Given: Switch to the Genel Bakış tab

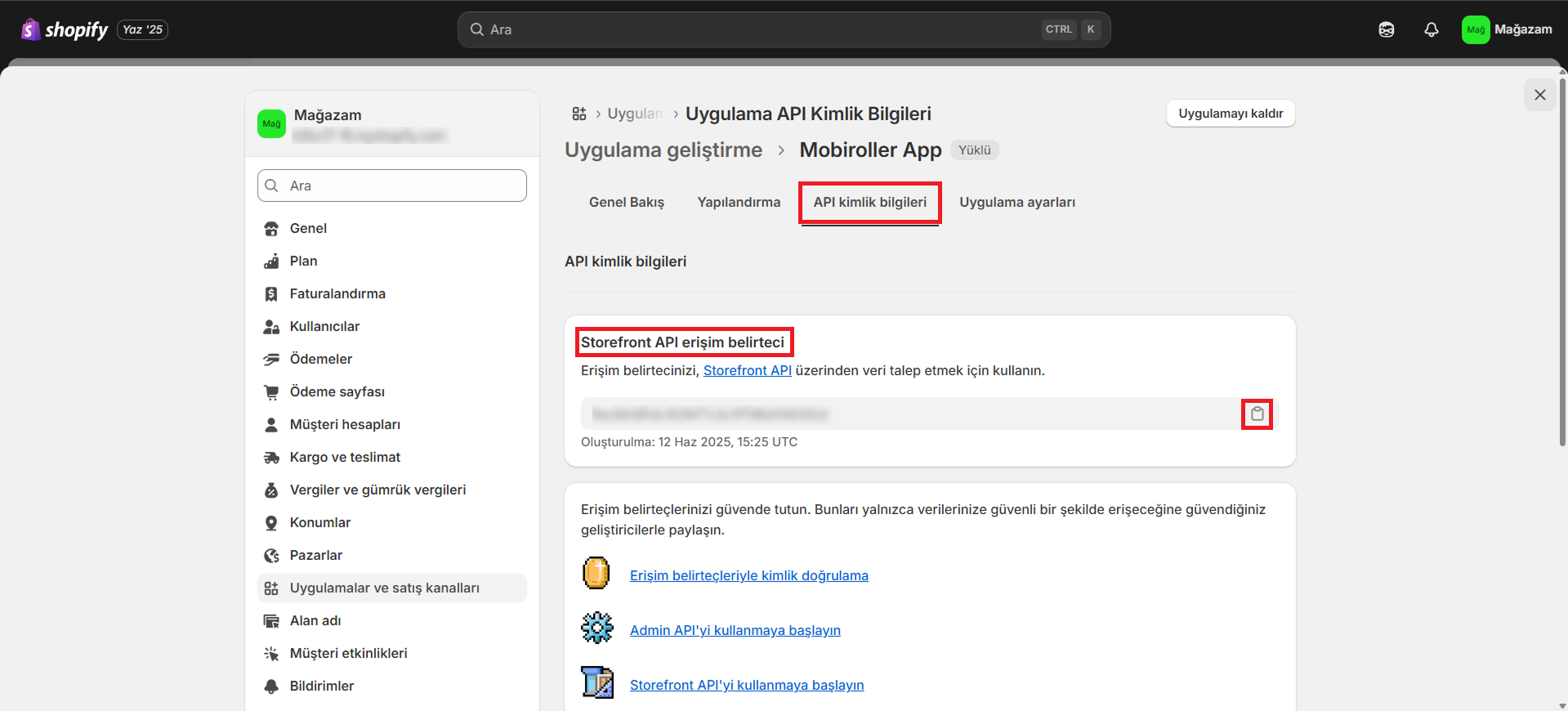Looking at the screenshot, I should (627, 202).
